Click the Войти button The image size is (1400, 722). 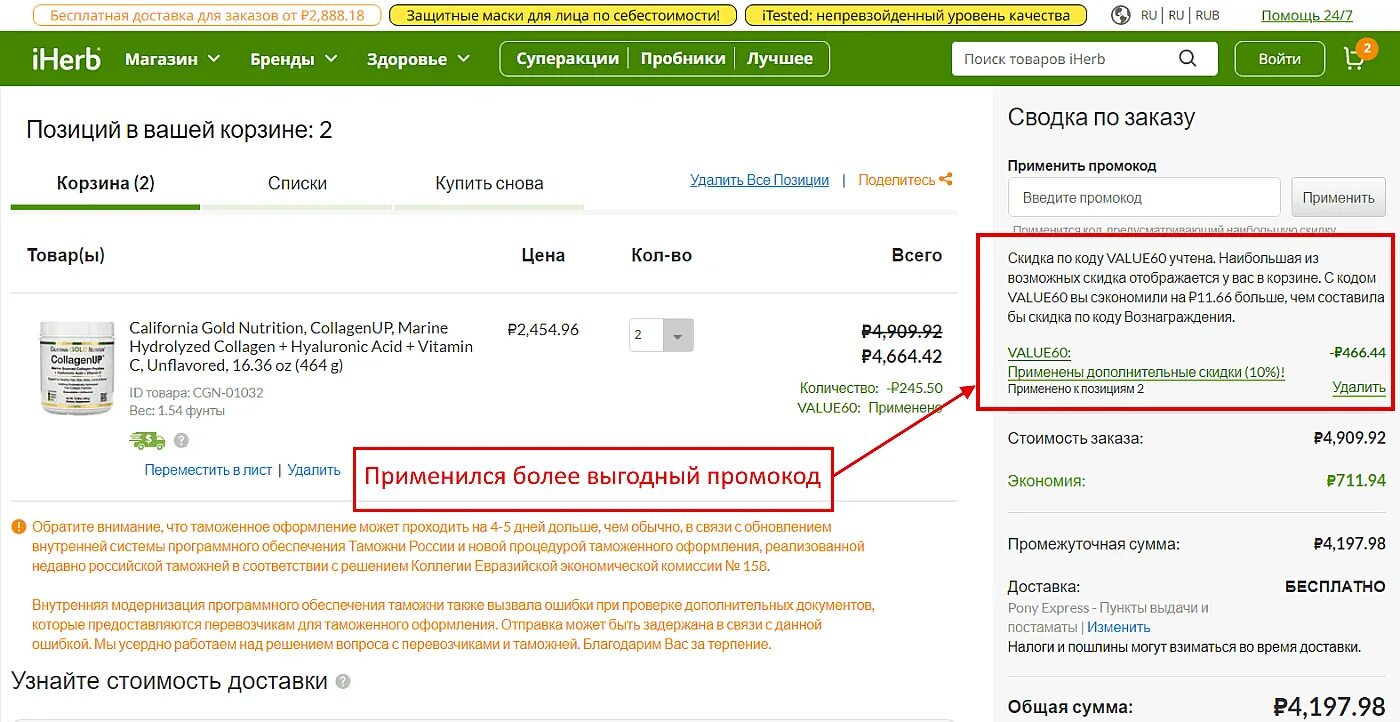[x=1279, y=59]
